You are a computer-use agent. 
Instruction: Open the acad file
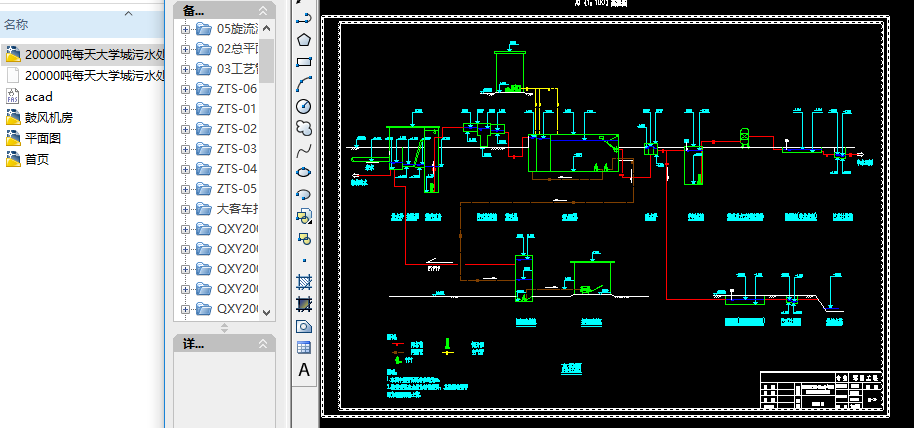point(38,96)
